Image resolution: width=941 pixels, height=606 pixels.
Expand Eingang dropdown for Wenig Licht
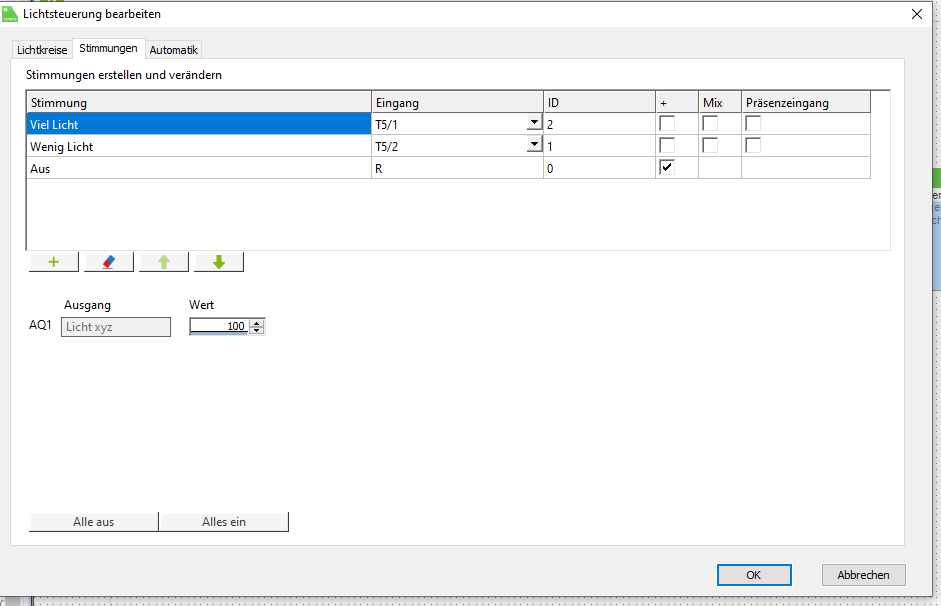[x=534, y=146]
